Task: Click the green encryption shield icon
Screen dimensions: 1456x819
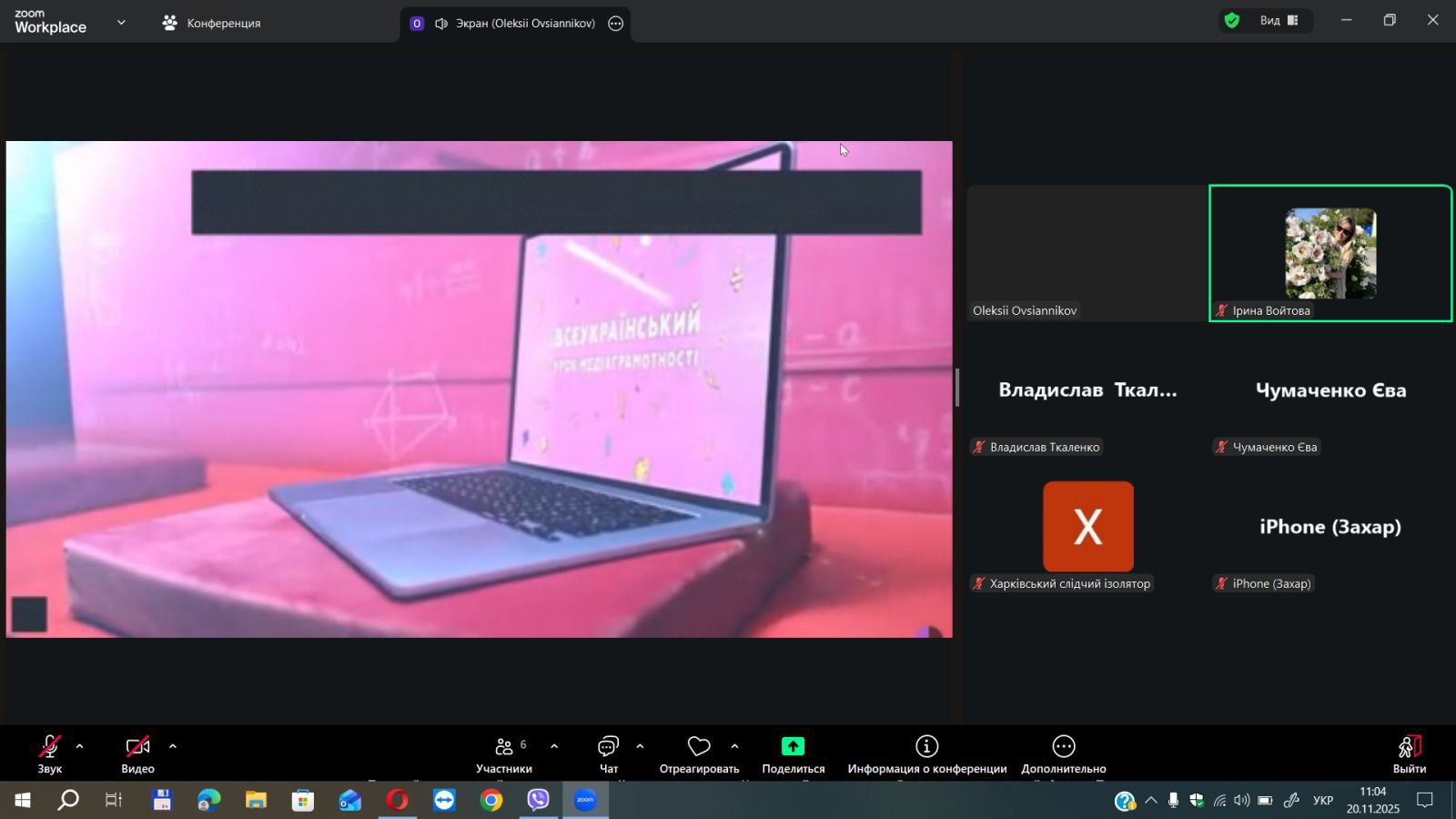Action: point(1232,21)
